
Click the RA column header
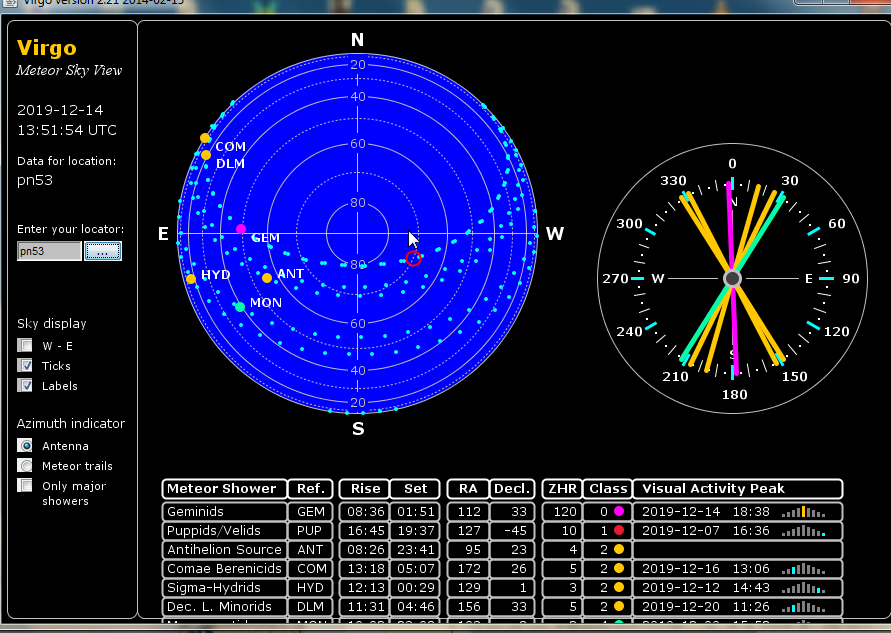[468, 489]
